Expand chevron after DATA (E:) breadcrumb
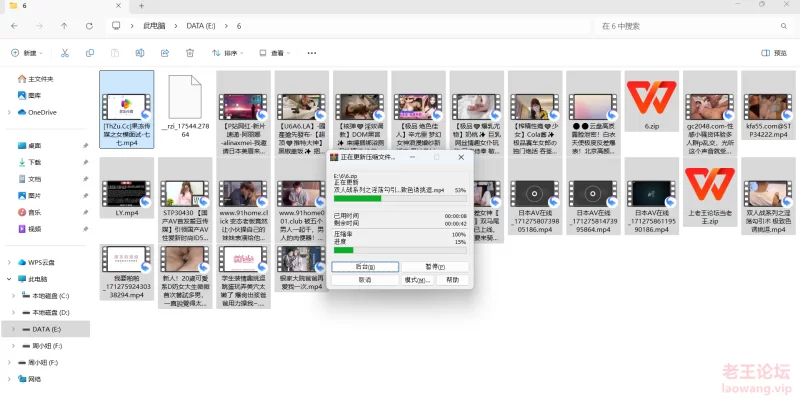800x399 pixels. [226, 26]
